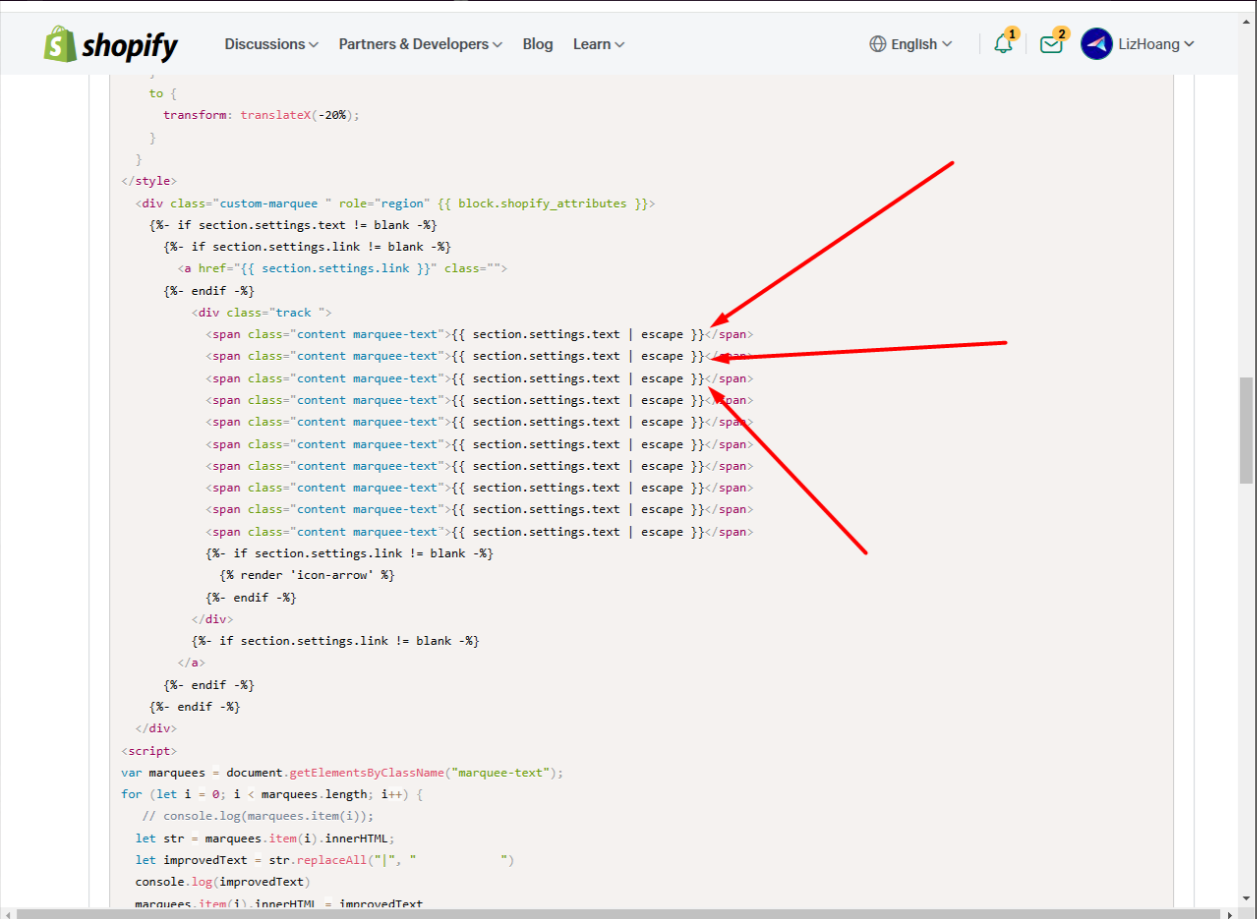1257x919 pixels.
Task: Click the LizHoang profile avatar
Action: point(1097,44)
